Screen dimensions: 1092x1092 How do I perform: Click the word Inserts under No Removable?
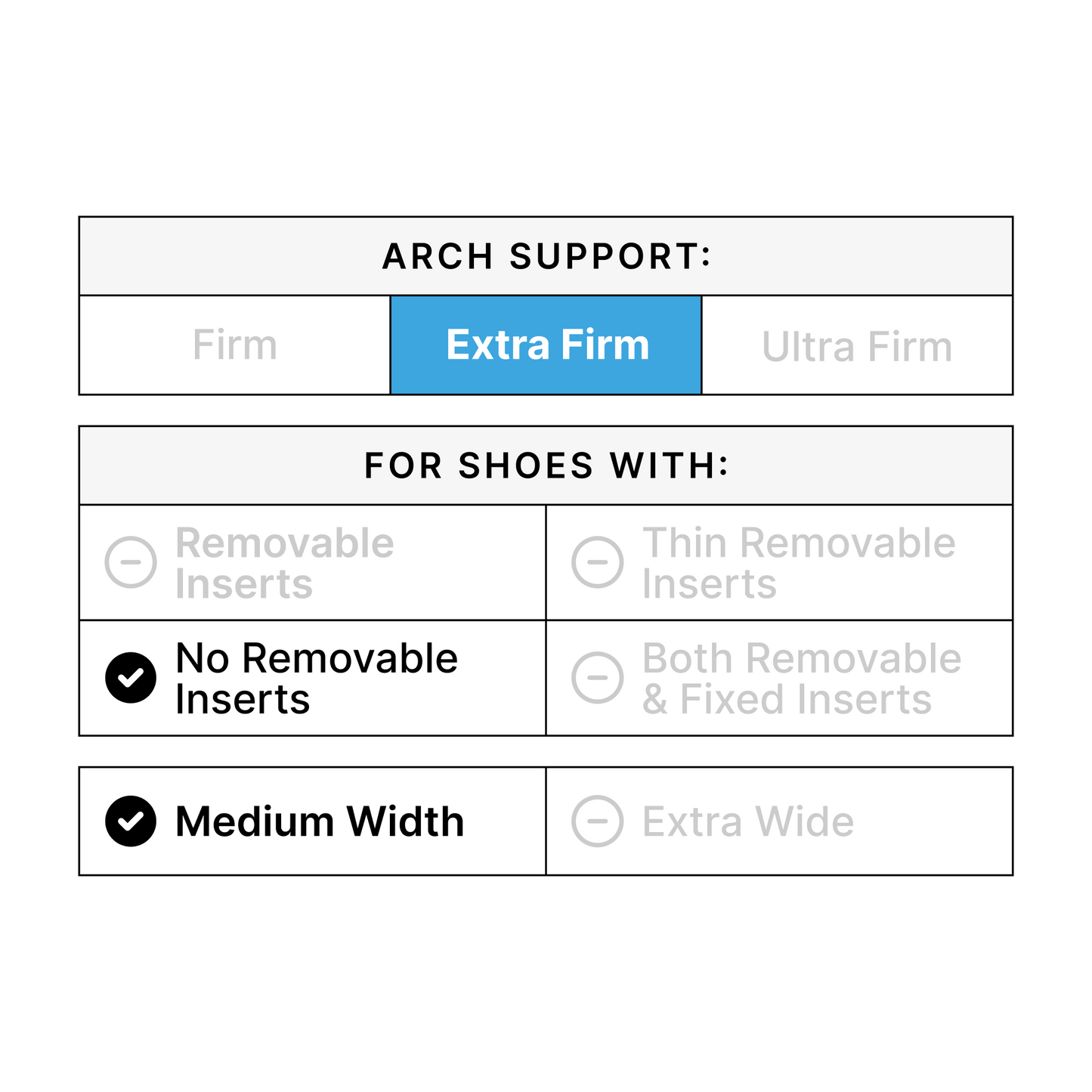coord(243,700)
